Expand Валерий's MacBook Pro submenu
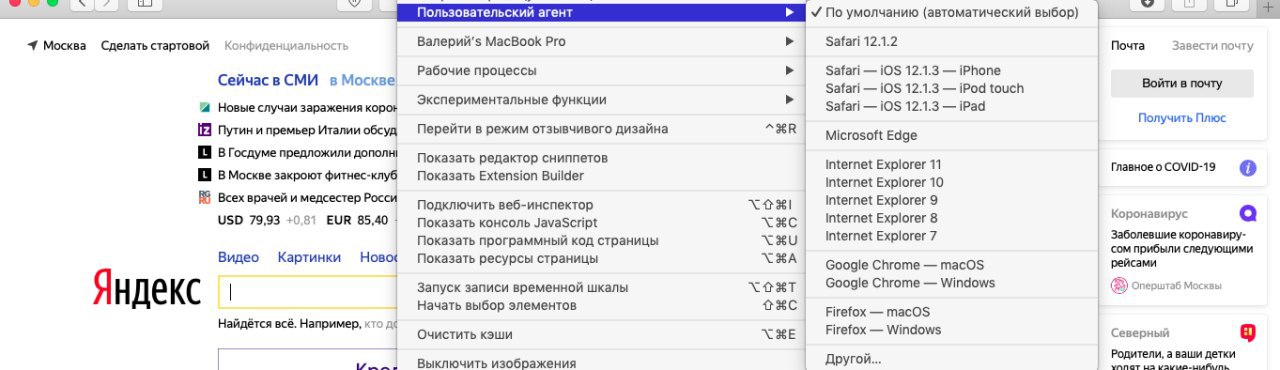The width and height of the screenshot is (1280, 370). point(601,42)
